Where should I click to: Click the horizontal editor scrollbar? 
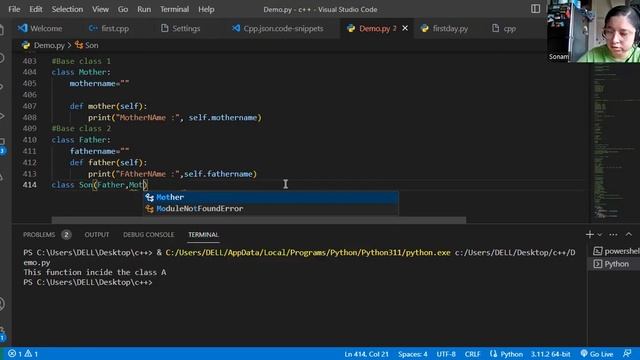(x=259, y=220)
